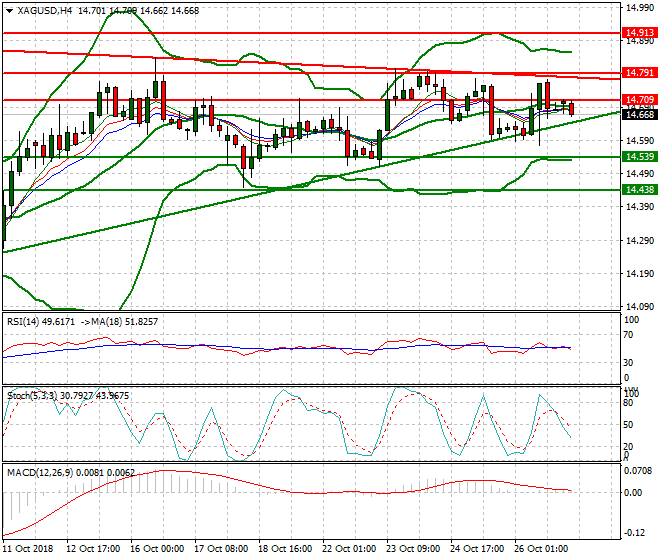Image resolution: width=660 pixels, height=560 pixels.
Task: Click the 26 Oct 01:00 time label
Action: [541, 549]
